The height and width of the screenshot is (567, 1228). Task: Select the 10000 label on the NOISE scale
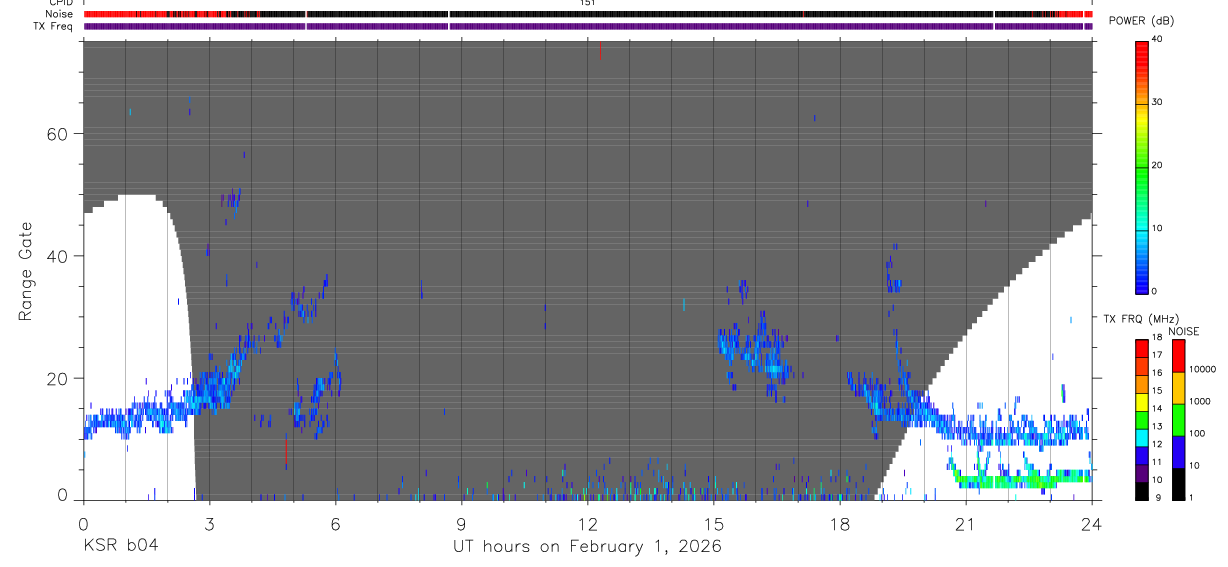click(1202, 369)
